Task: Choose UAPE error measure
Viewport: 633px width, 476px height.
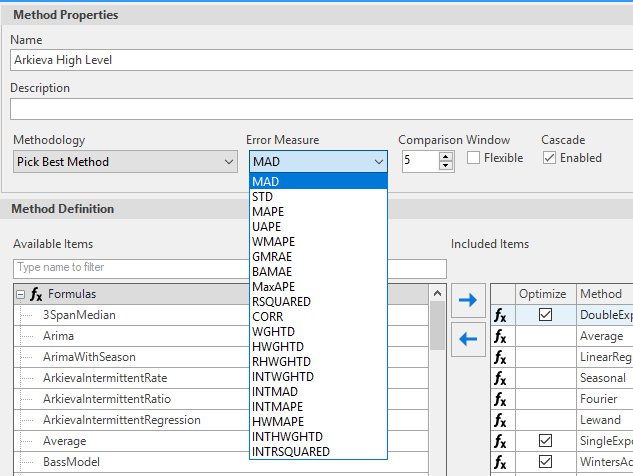Action: coord(319,226)
